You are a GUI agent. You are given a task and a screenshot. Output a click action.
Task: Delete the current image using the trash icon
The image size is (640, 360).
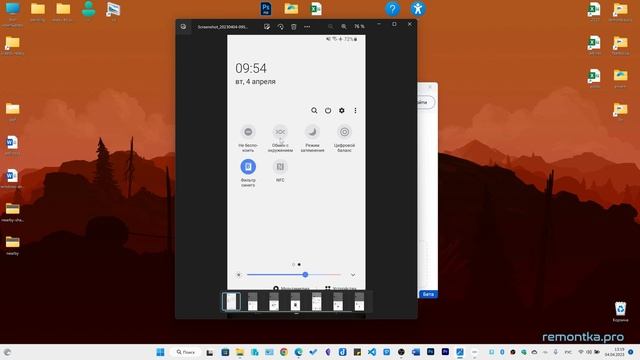point(293,27)
